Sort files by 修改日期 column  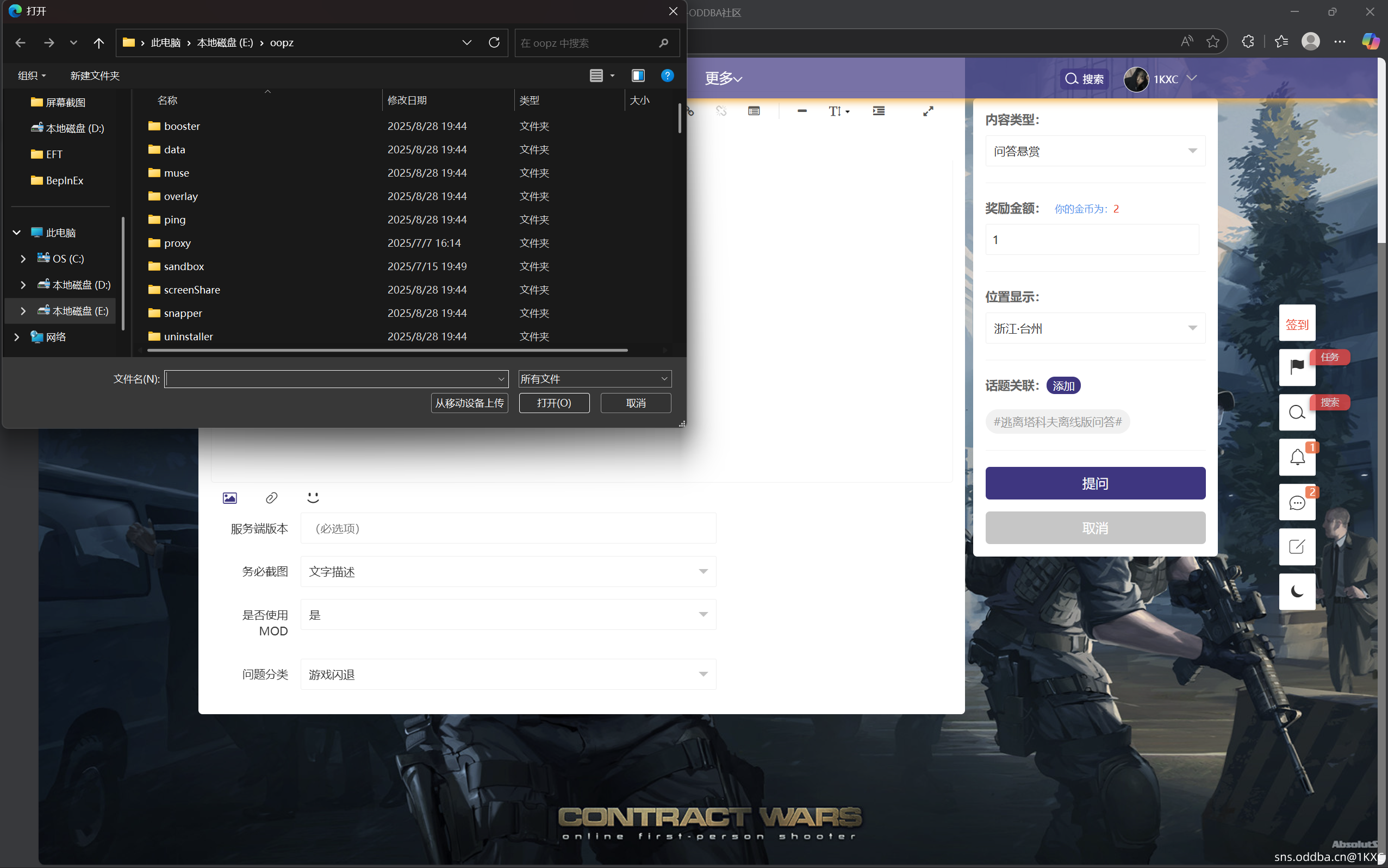pyautogui.click(x=407, y=101)
